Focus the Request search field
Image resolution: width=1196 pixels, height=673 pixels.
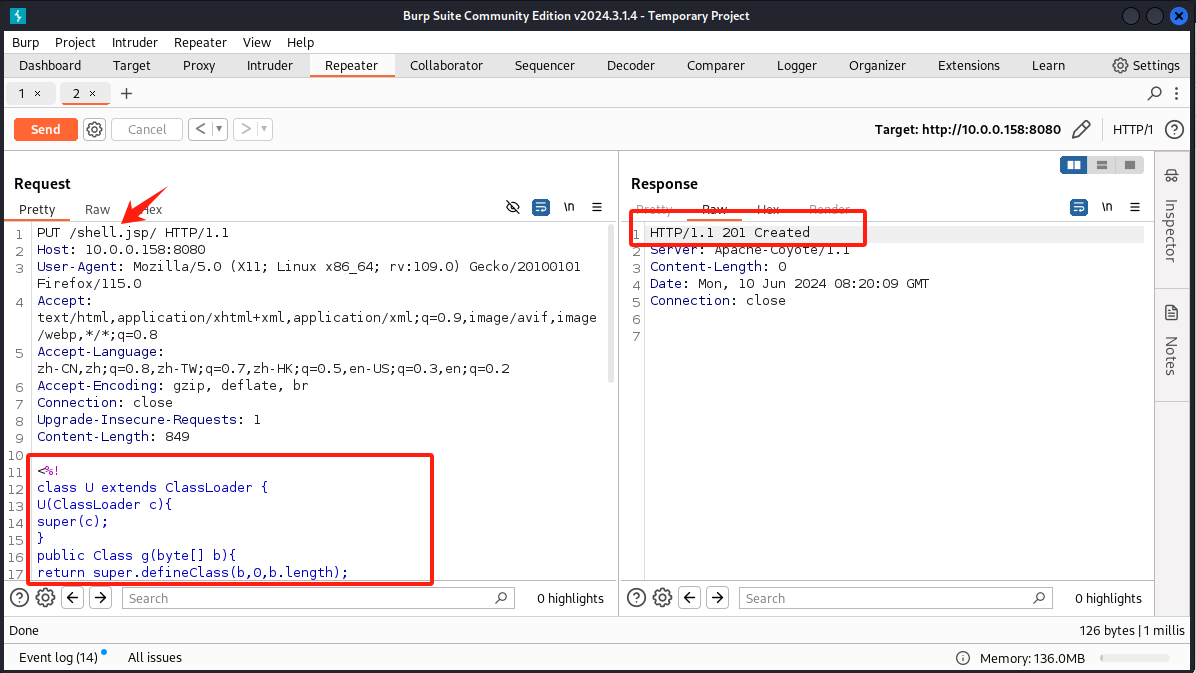pyautogui.click(x=318, y=598)
